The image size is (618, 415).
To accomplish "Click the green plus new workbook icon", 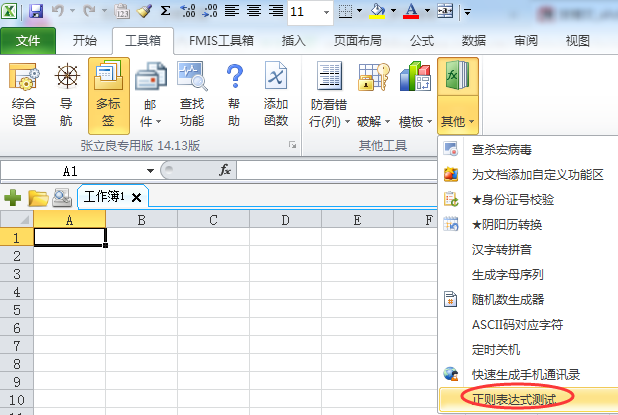I will [14, 197].
